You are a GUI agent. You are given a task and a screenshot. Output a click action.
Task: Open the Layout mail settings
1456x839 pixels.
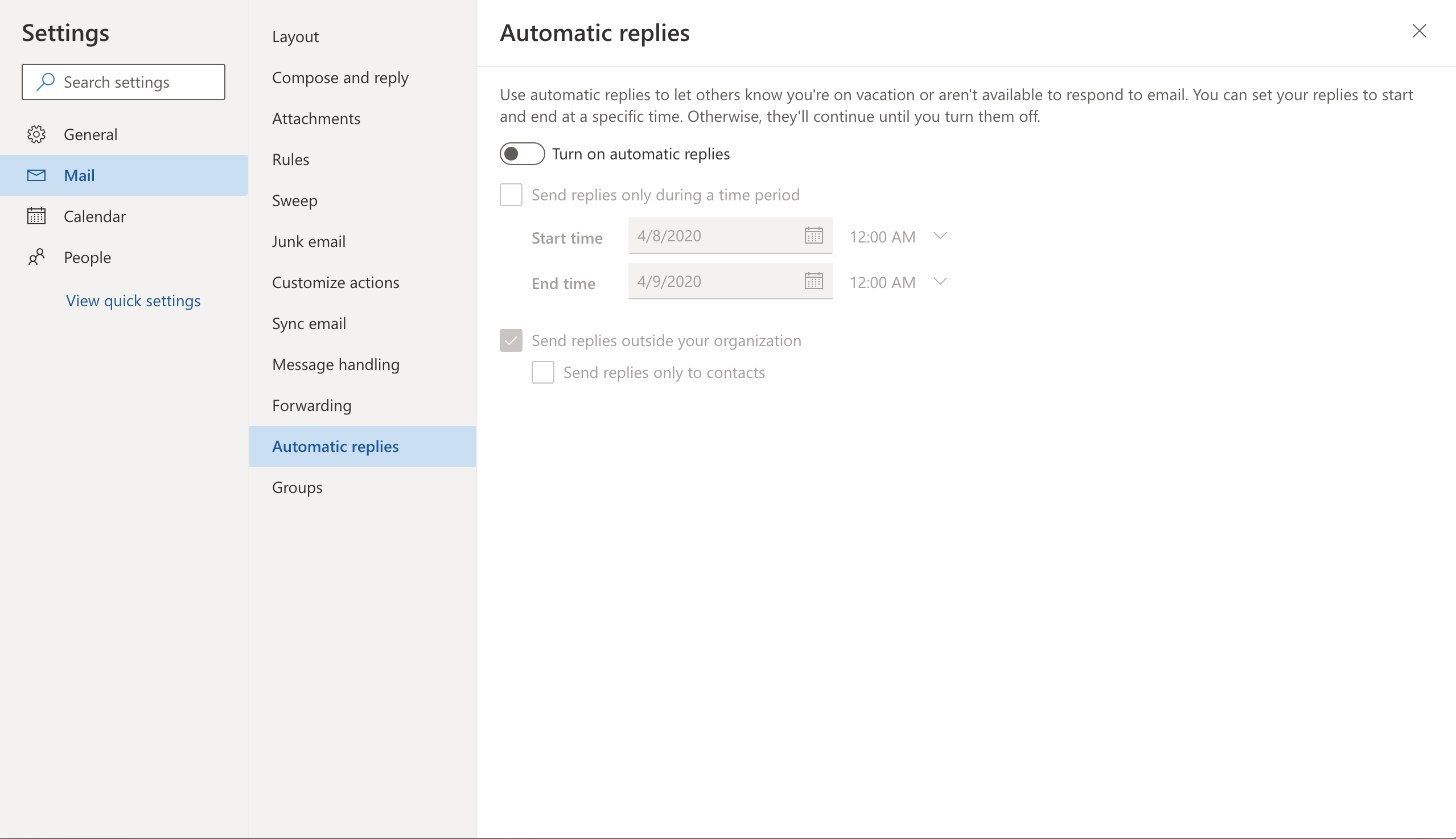[363, 36]
